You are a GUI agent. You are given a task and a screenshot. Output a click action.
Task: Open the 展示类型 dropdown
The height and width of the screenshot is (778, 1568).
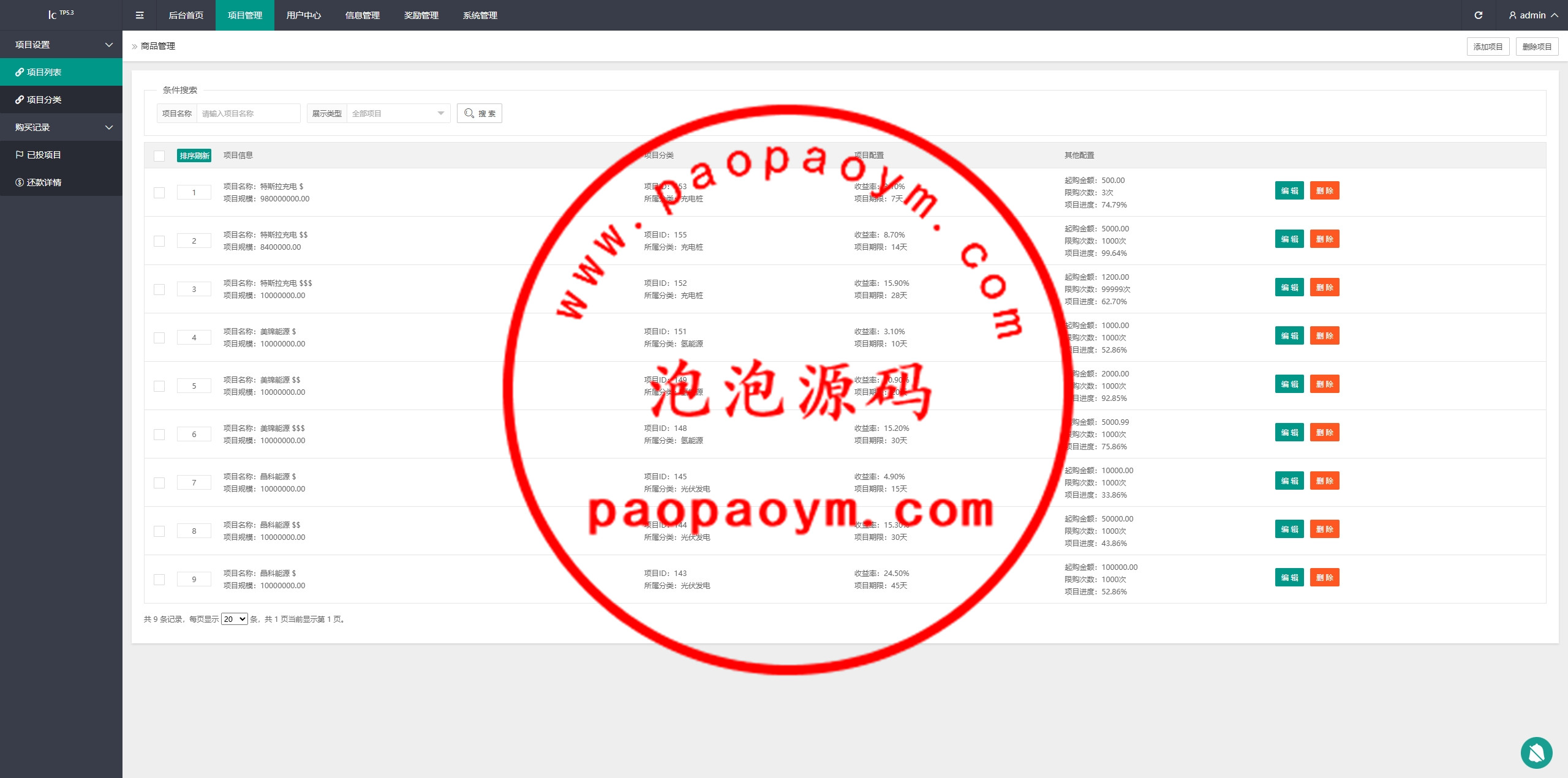pos(398,113)
